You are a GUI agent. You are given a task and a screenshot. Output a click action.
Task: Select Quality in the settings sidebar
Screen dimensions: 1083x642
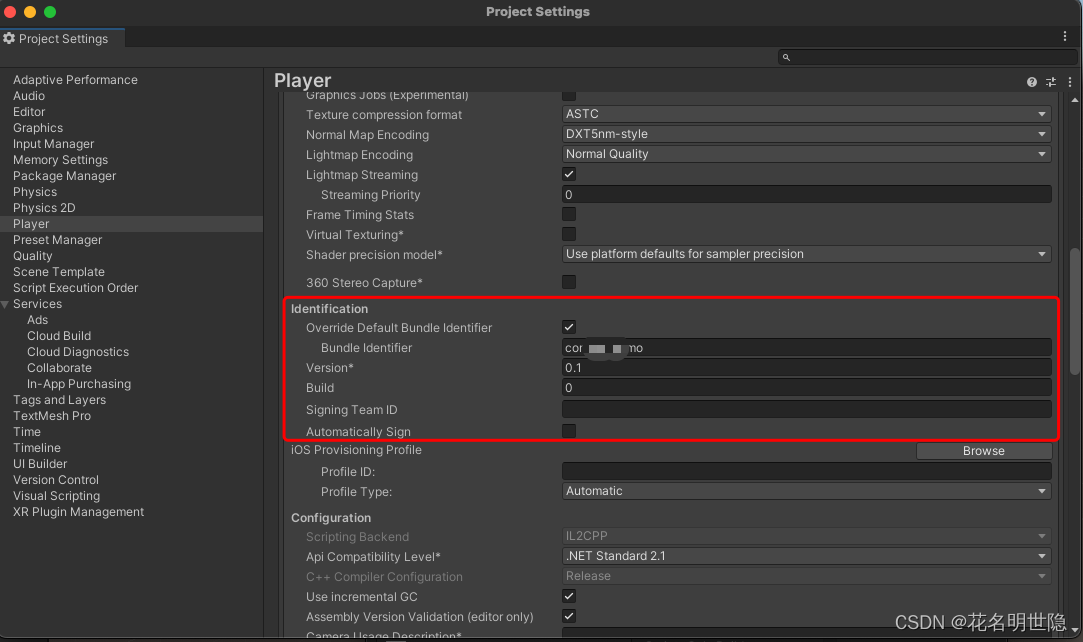pyautogui.click(x=33, y=255)
